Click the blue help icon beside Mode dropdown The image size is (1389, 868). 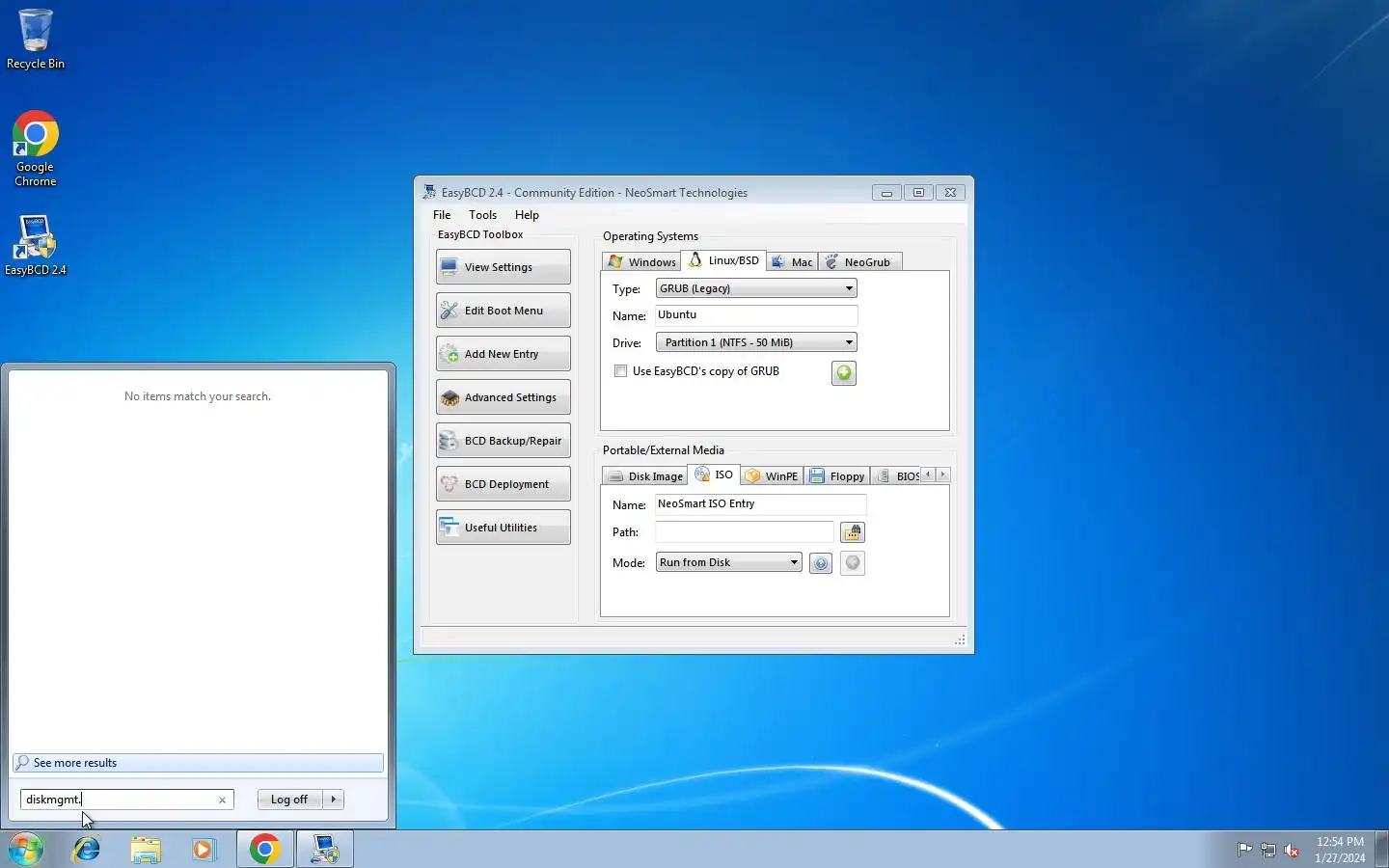(x=821, y=563)
